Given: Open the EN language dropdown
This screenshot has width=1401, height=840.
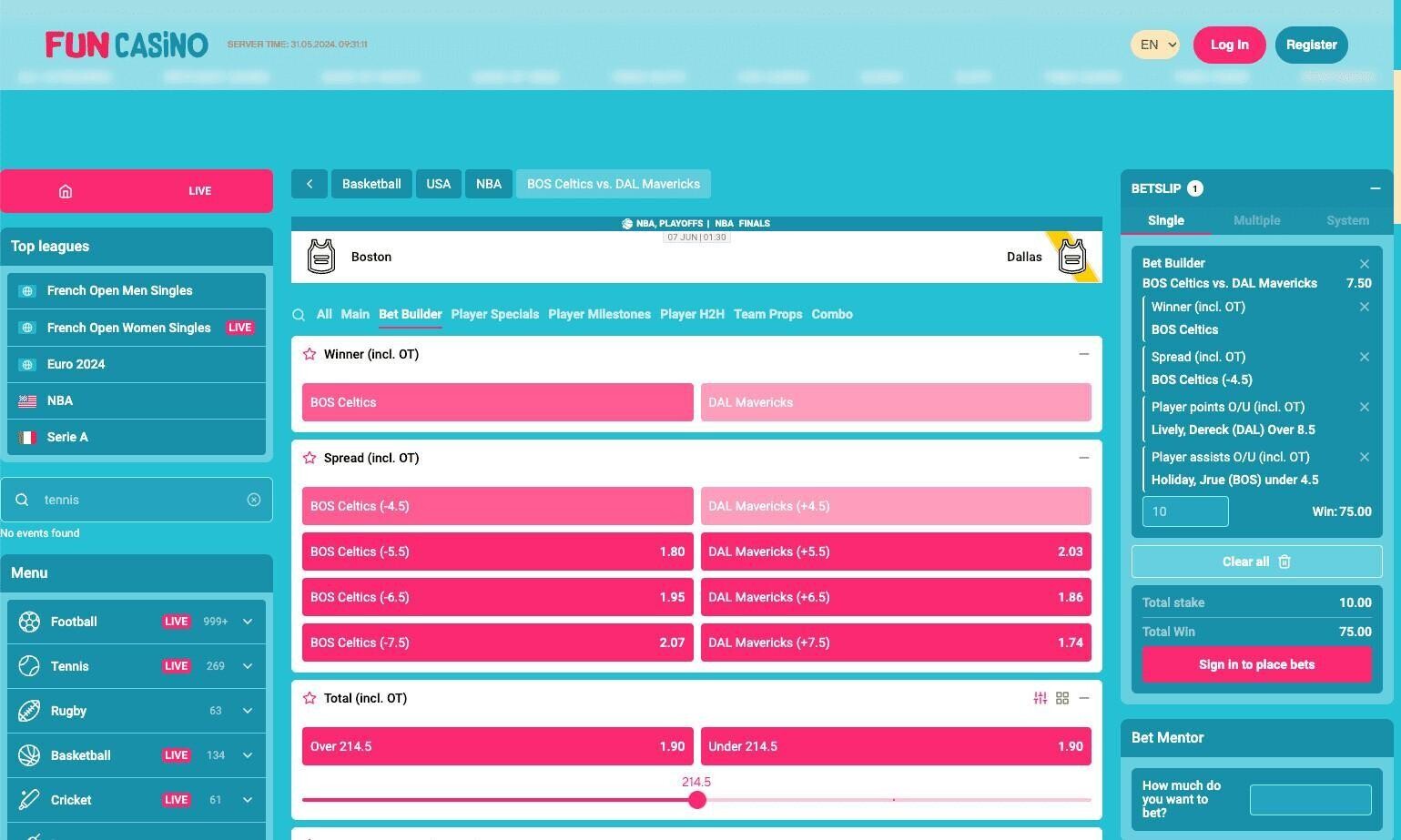Looking at the screenshot, I should [1154, 45].
